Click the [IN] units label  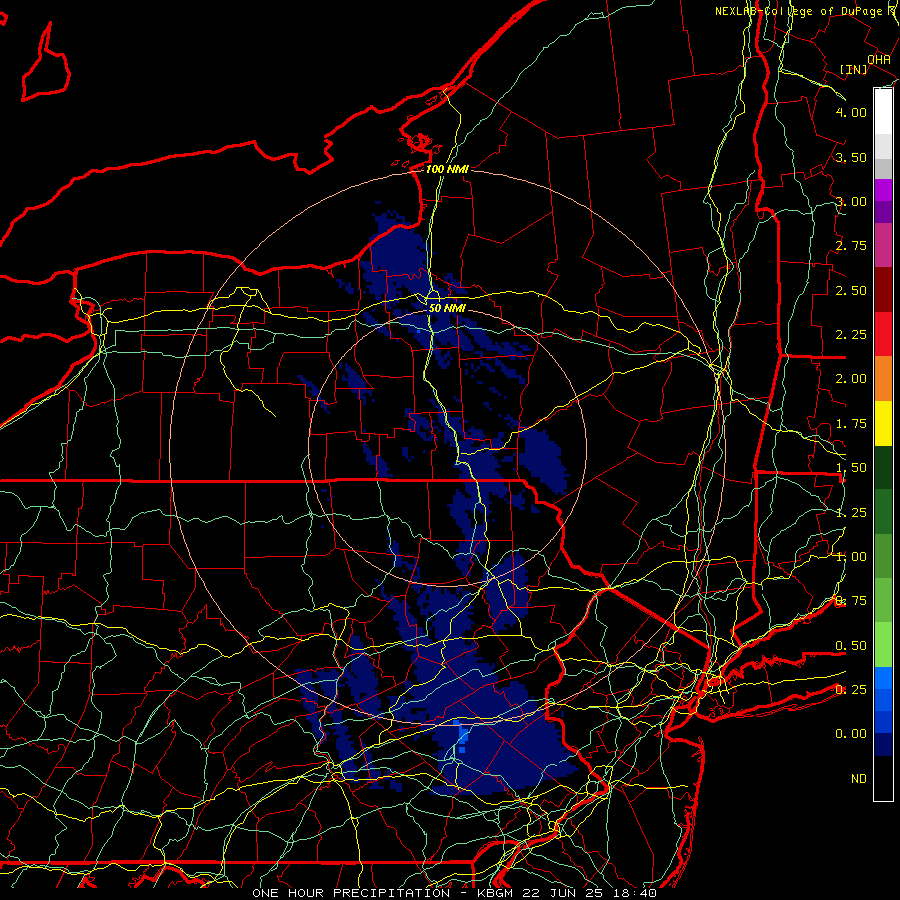click(x=854, y=69)
